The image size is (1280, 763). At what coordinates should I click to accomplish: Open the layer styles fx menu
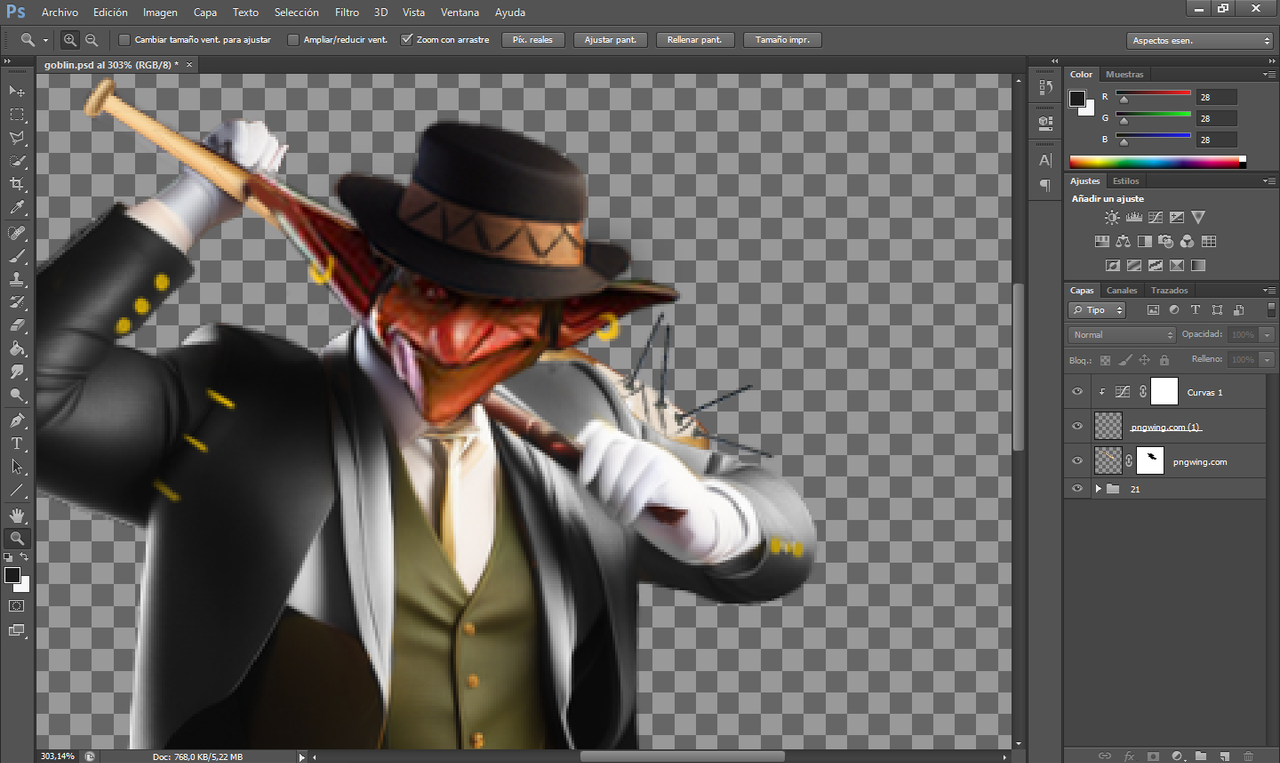(1129, 756)
